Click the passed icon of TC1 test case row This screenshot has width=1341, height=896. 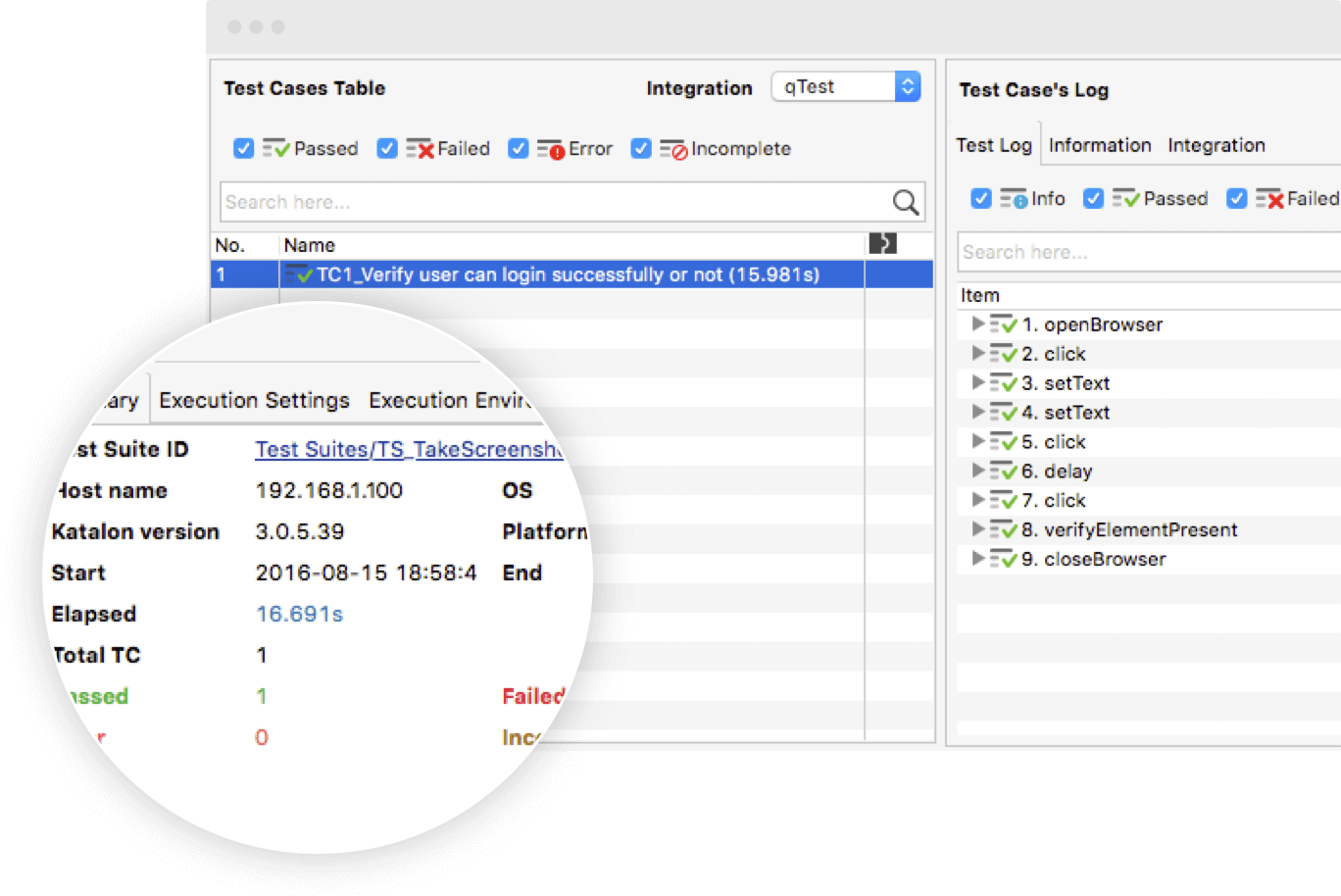tap(299, 274)
